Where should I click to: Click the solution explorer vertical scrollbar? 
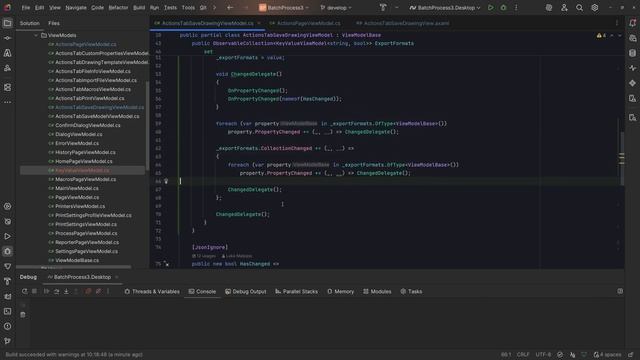[x=147, y=127]
